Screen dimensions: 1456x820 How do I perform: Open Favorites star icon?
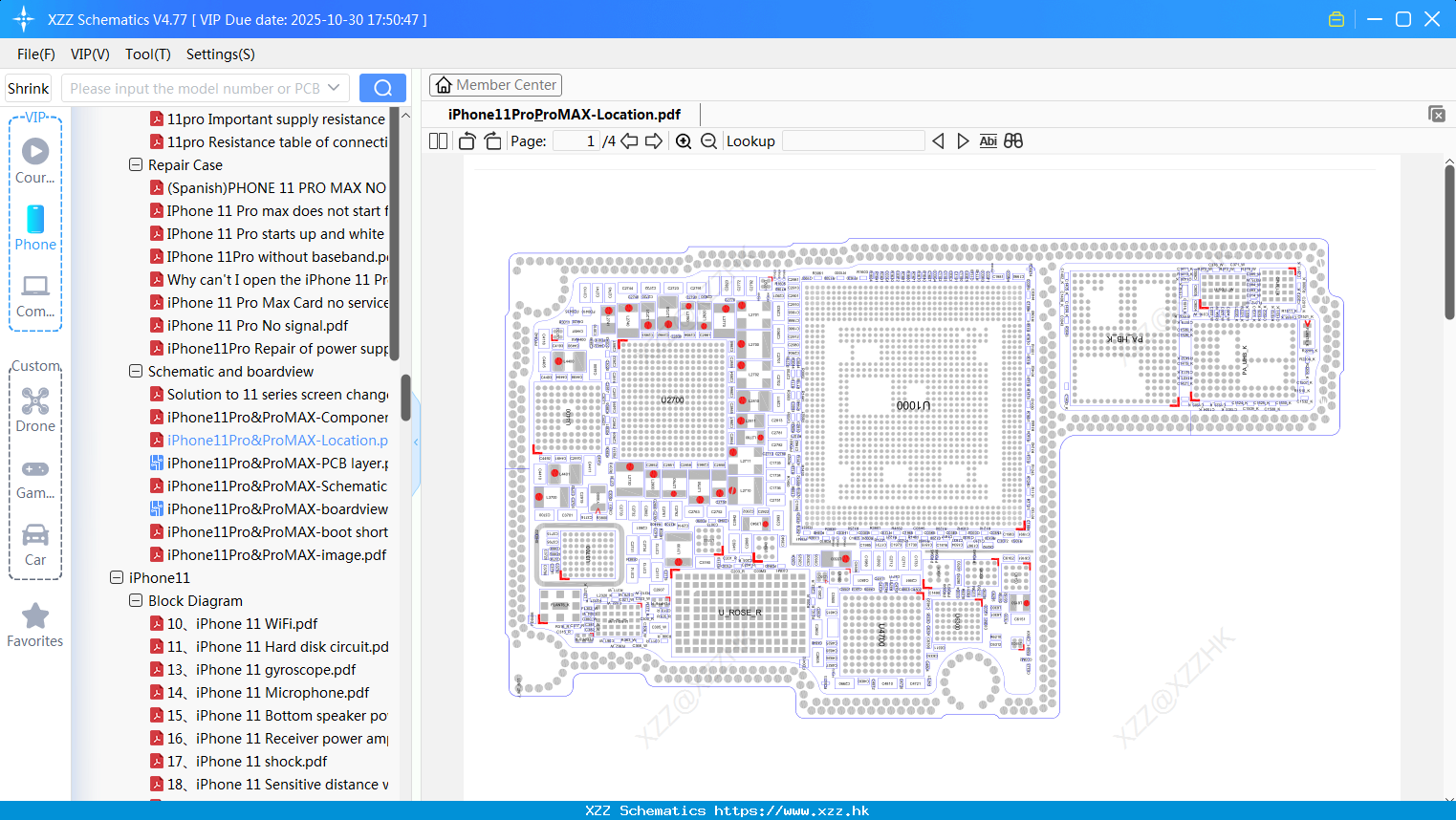coord(35,626)
